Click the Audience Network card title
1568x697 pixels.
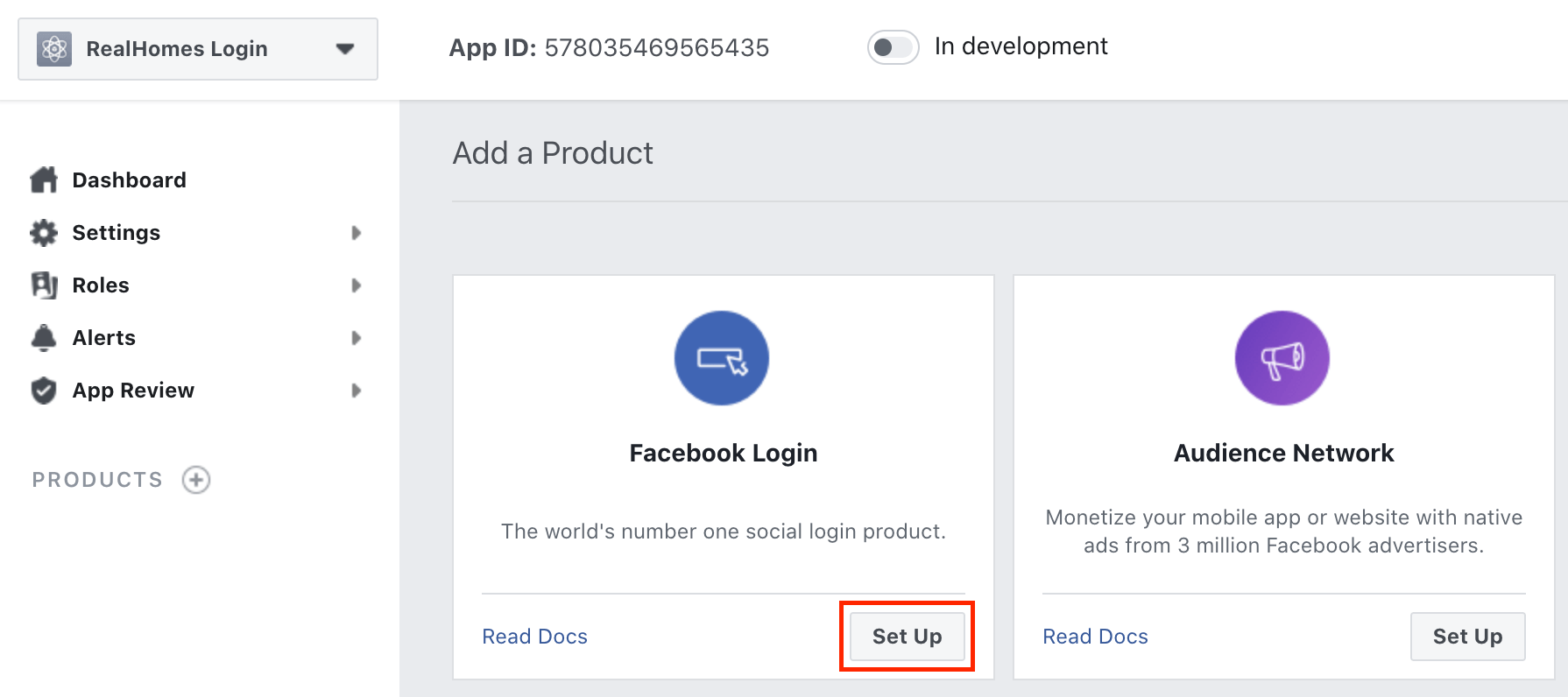pos(1284,453)
